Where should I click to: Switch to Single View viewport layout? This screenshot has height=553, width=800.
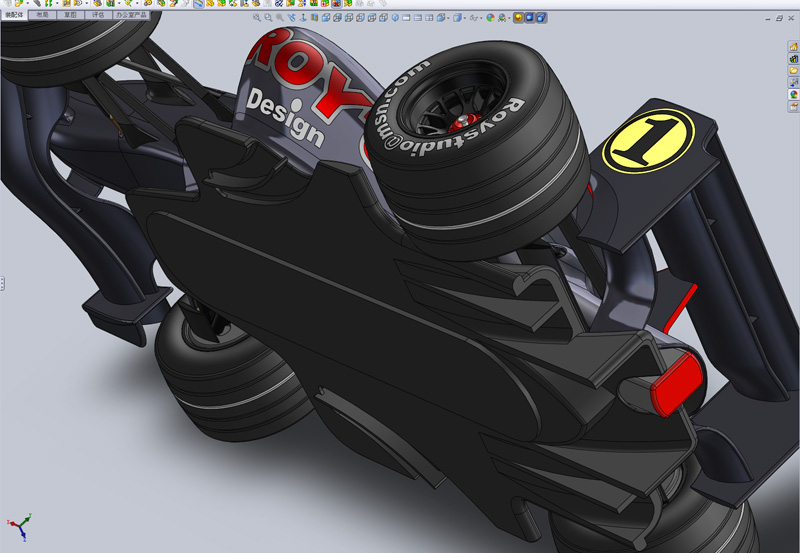(x=406, y=18)
